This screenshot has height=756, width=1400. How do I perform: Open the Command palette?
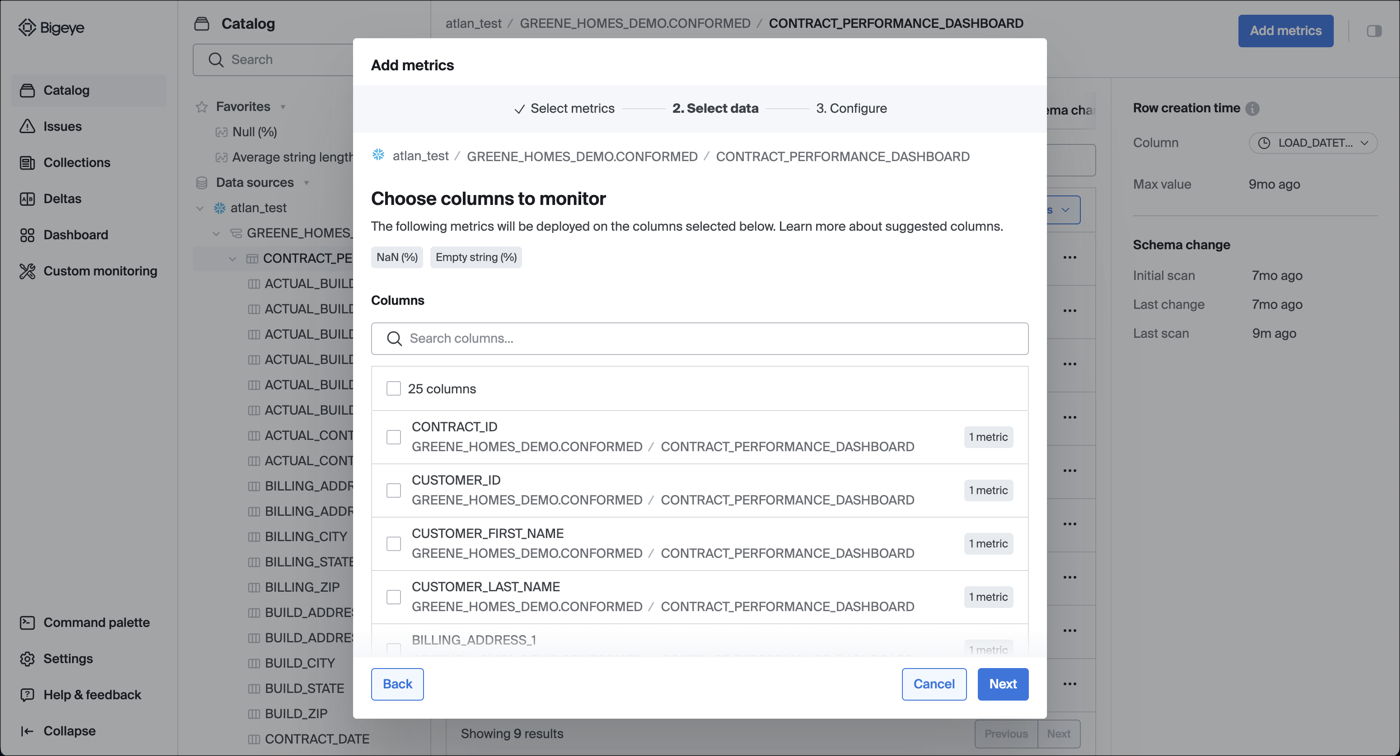[x=89, y=622]
